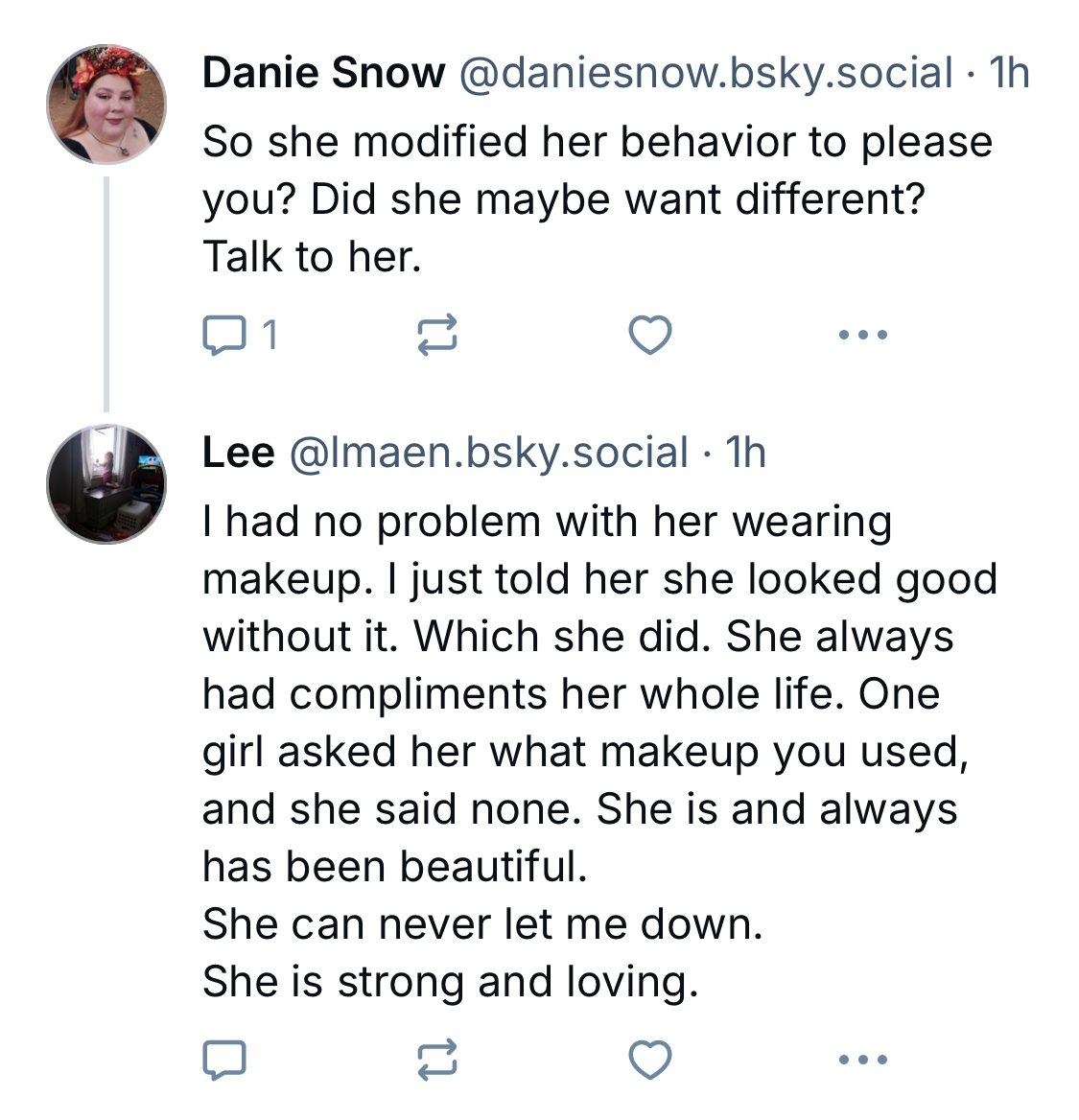Repost Danie Snow's post
The image size is (1079, 1120).
pyautogui.click(x=436, y=335)
